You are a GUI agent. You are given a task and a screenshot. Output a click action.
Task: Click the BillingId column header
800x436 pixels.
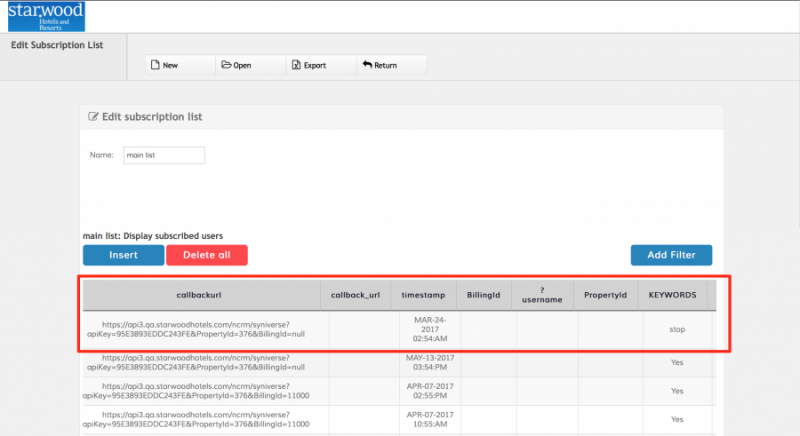tap(483, 296)
